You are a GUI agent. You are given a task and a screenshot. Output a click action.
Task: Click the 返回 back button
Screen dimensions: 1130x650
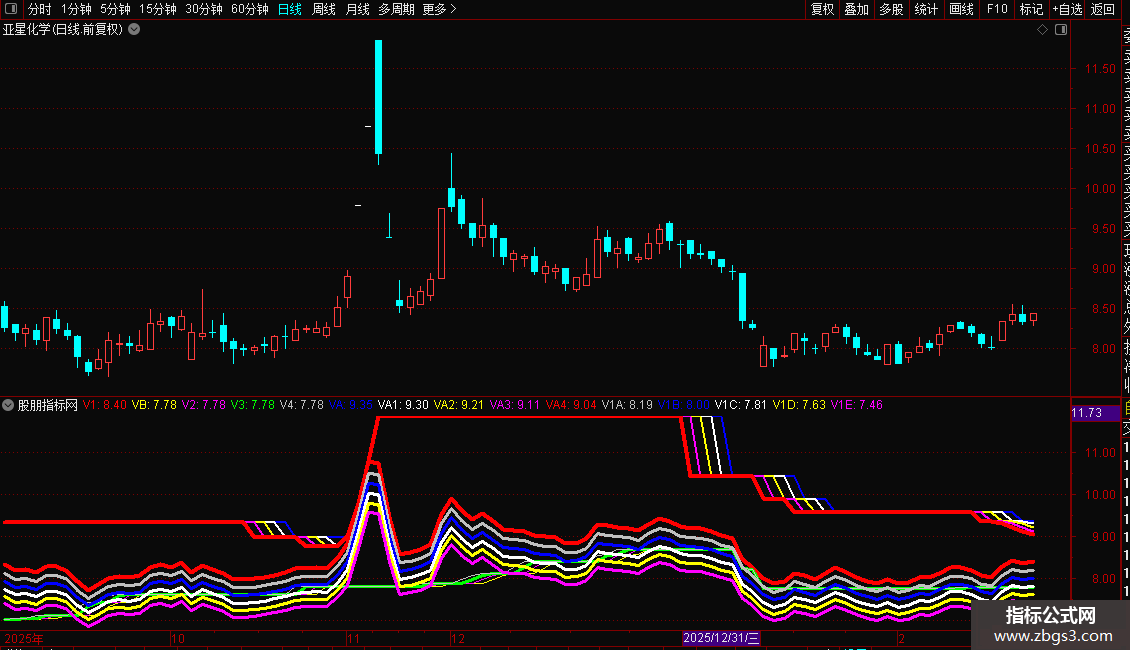[1103, 9]
